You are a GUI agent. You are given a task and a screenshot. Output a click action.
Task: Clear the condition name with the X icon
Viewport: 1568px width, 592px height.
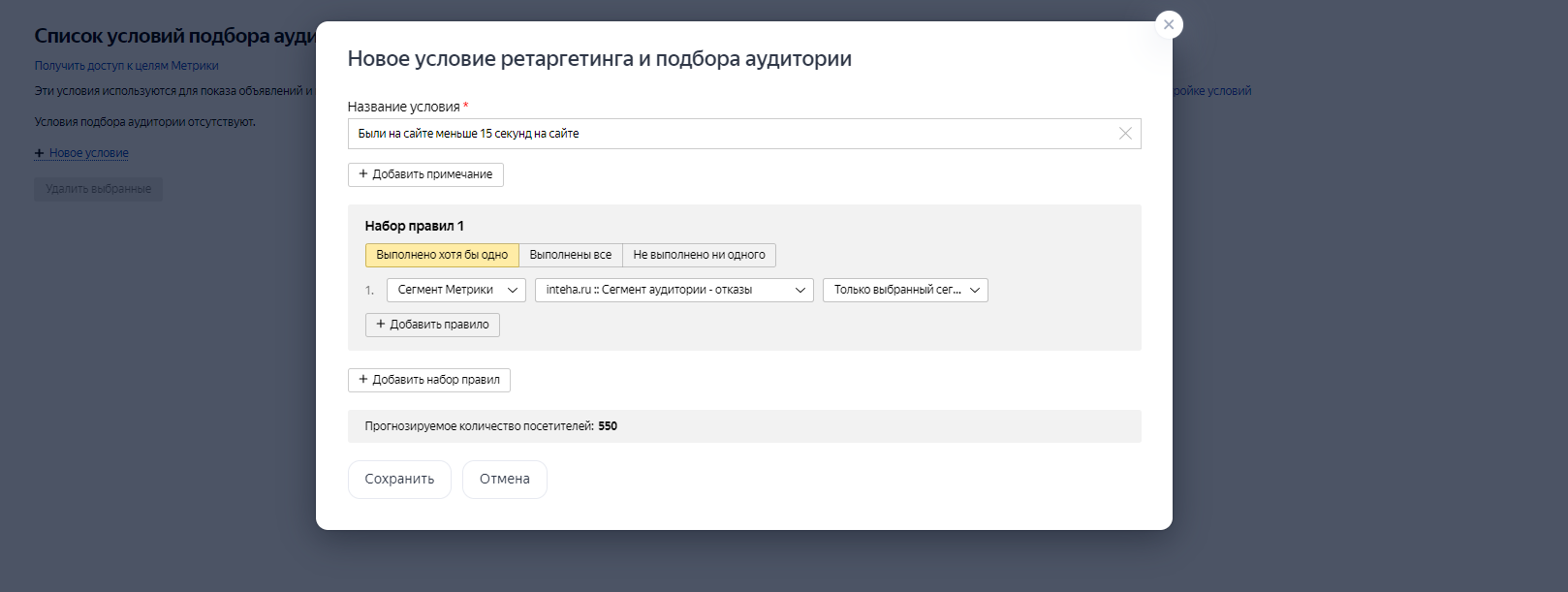pyautogui.click(x=1125, y=134)
